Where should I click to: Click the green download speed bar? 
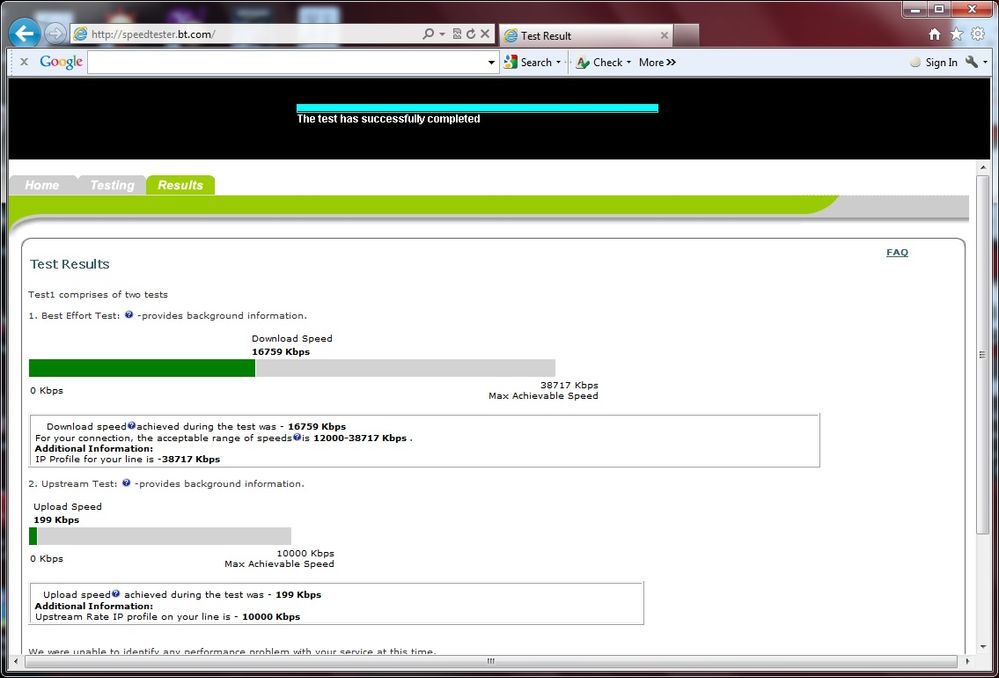142,368
